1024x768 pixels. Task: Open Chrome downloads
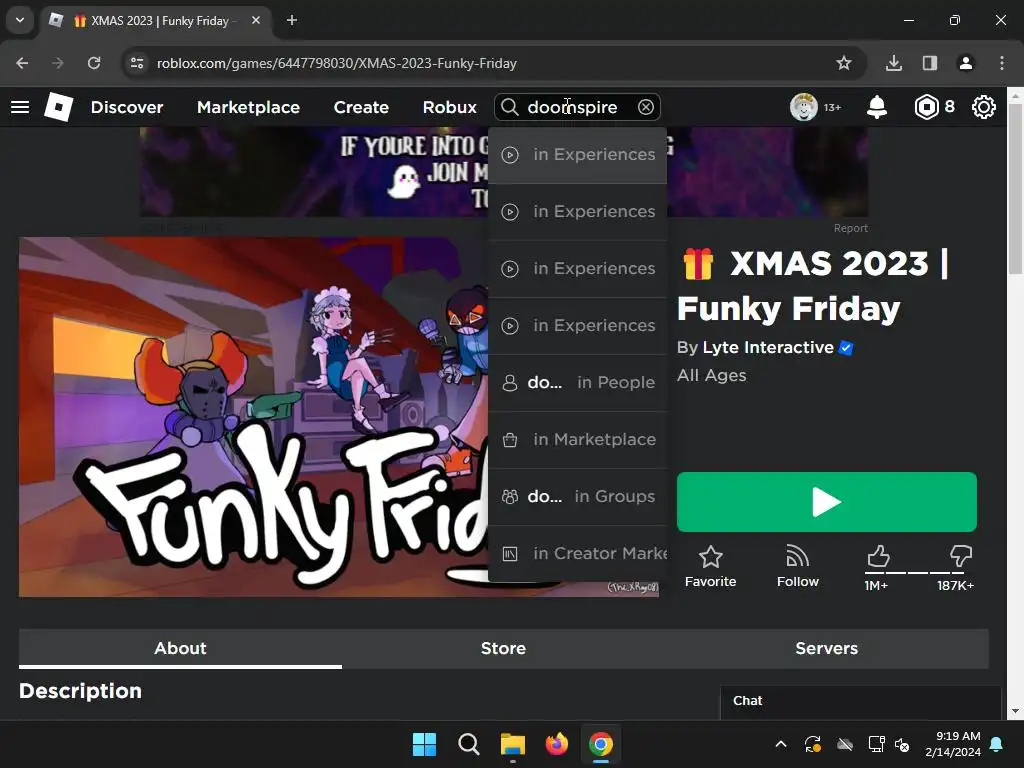tap(893, 63)
